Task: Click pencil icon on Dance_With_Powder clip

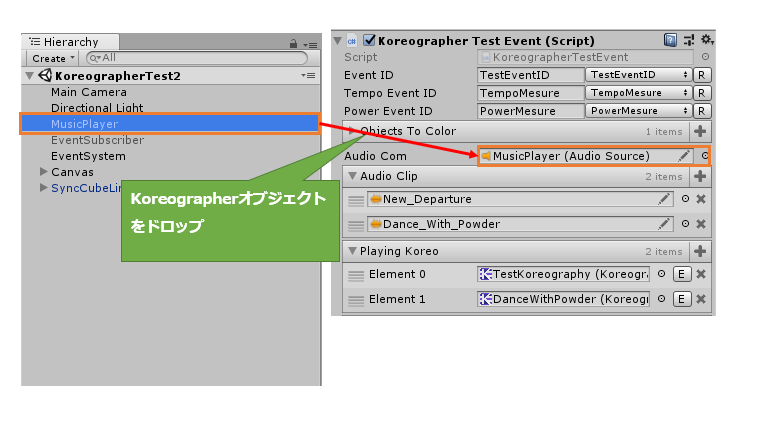Action: [x=664, y=224]
